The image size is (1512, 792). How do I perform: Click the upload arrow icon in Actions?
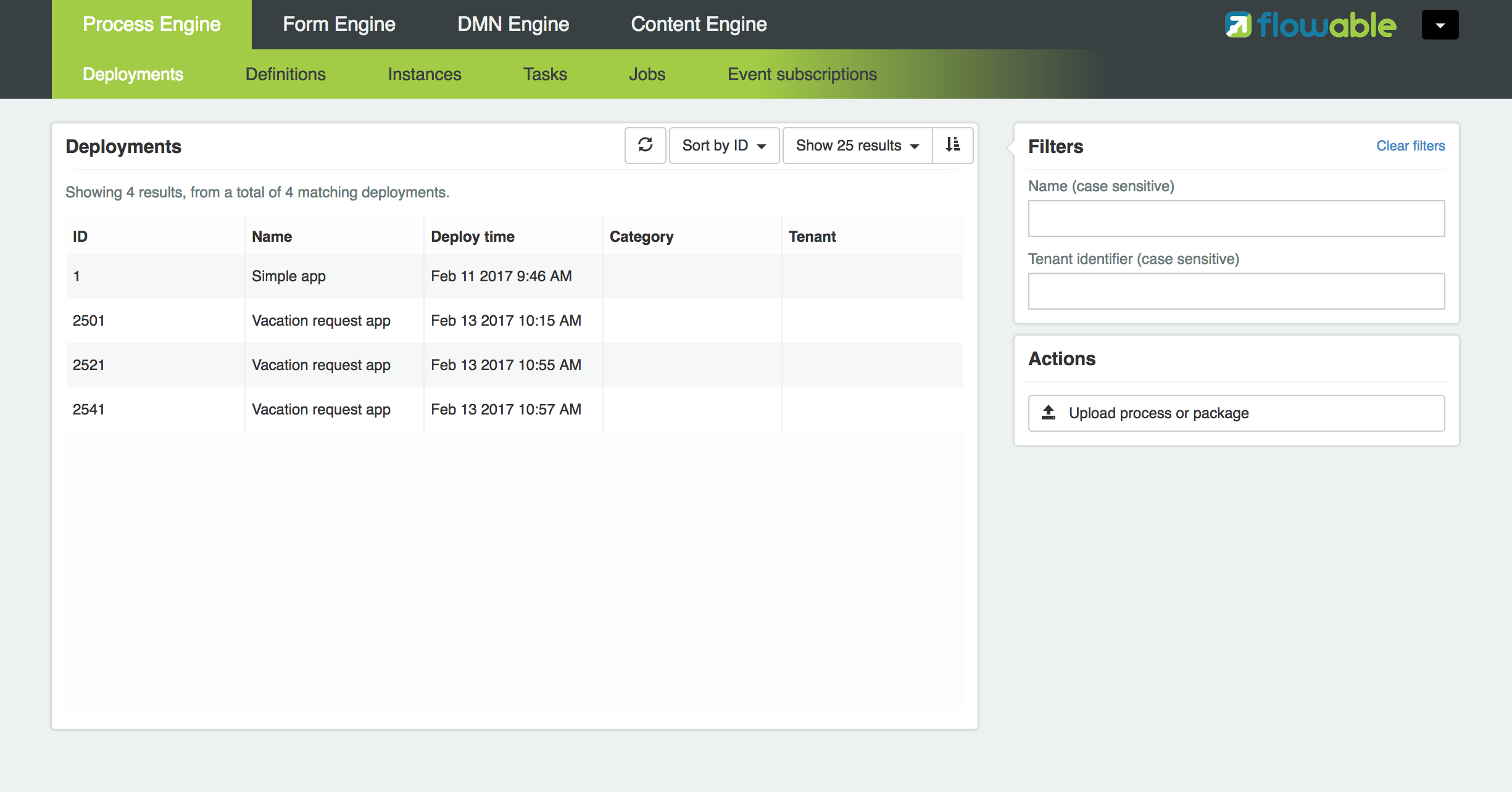pyautogui.click(x=1049, y=413)
